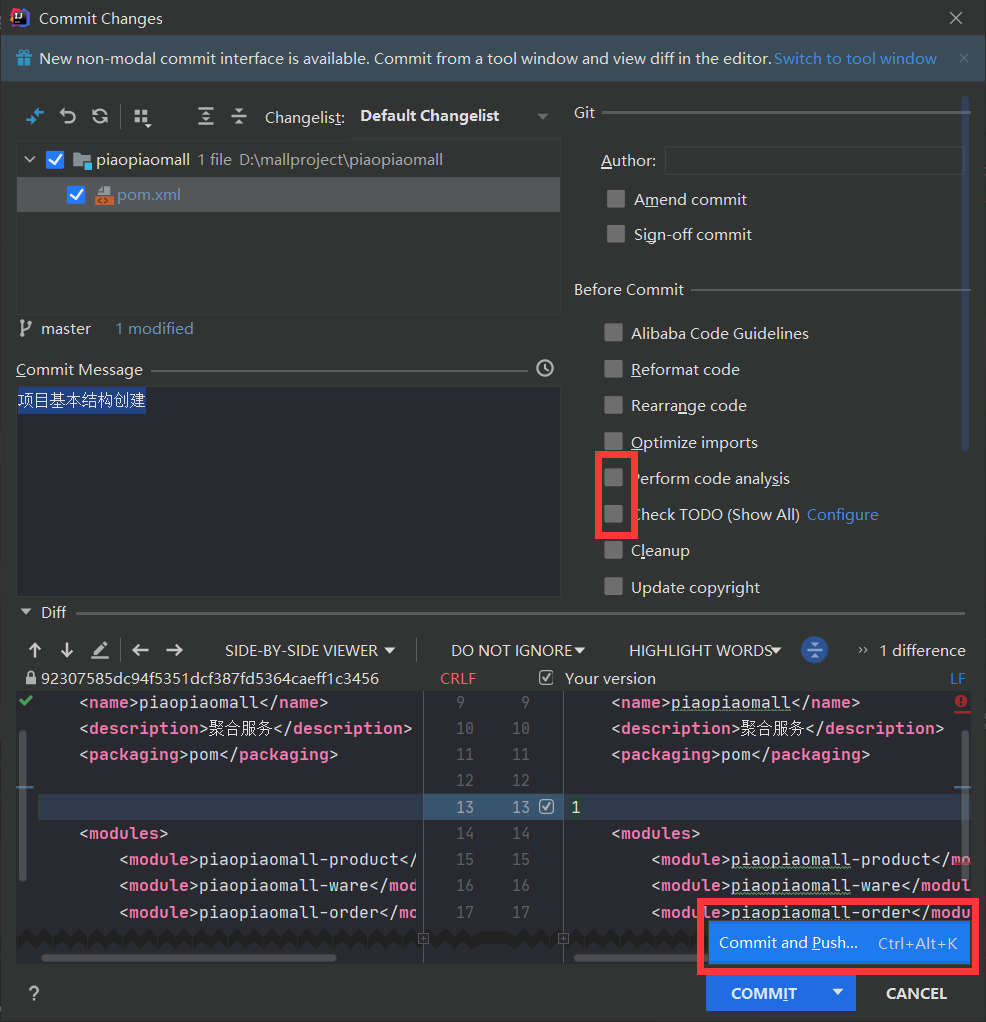The image size is (986, 1022).
Task: Check Rearrange code option
Action: (613, 405)
